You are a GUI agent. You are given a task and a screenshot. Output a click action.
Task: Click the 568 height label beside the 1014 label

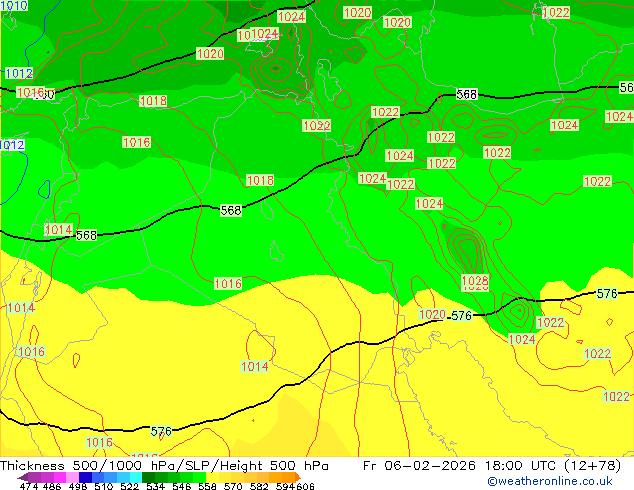coord(86,235)
